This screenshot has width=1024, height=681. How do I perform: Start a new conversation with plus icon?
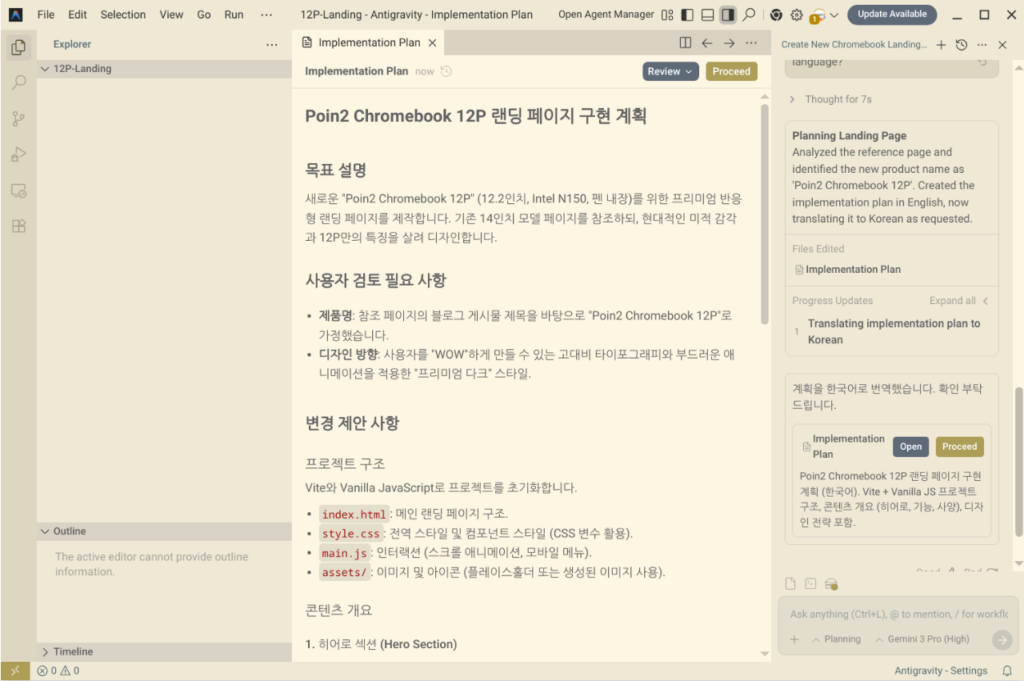pyautogui.click(x=941, y=45)
